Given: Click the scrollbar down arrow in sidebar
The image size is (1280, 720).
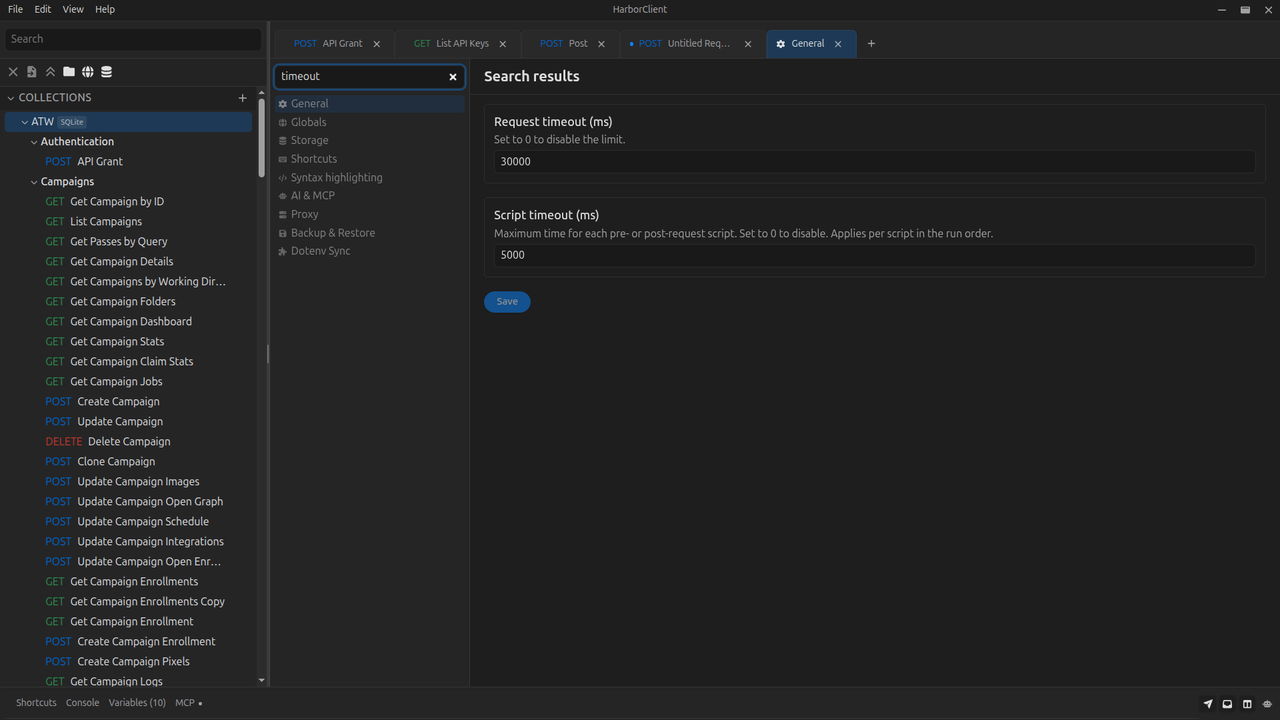Looking at the screenshot, I should click(262, 681).
